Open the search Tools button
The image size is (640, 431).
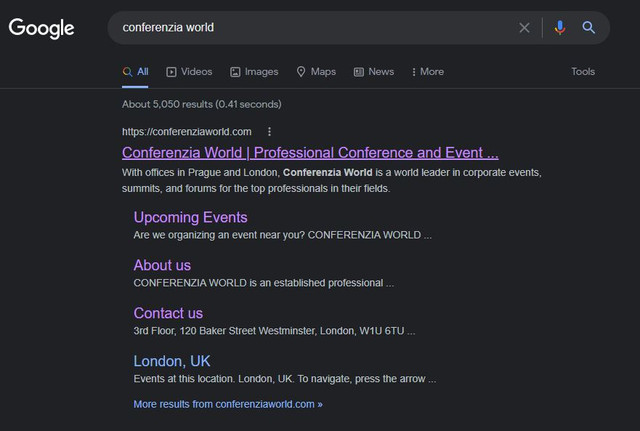tap(583, 72)
